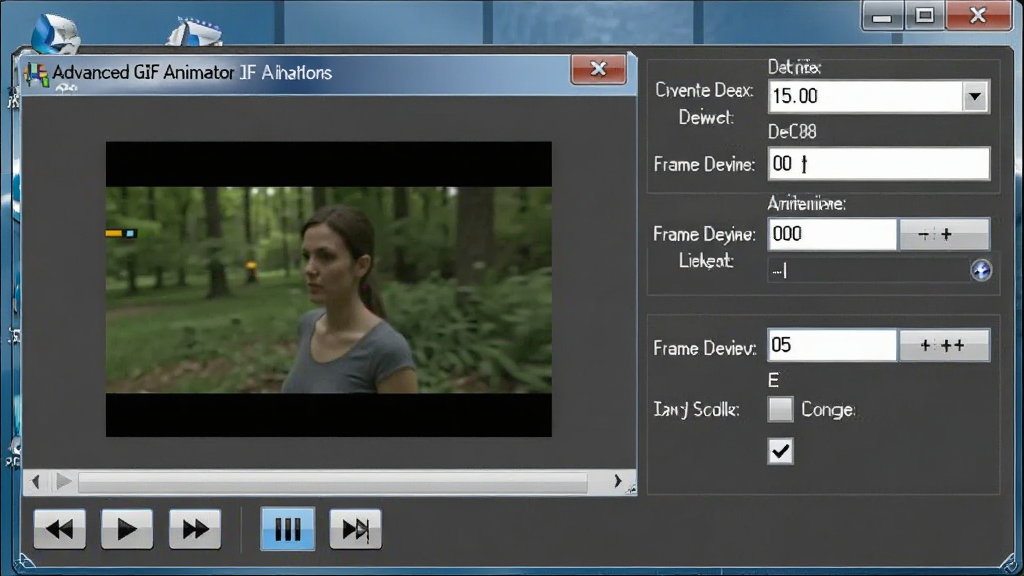Click the forest video preview frame
The width and height of the screenshot is (1024, 576).
point(328,289)
